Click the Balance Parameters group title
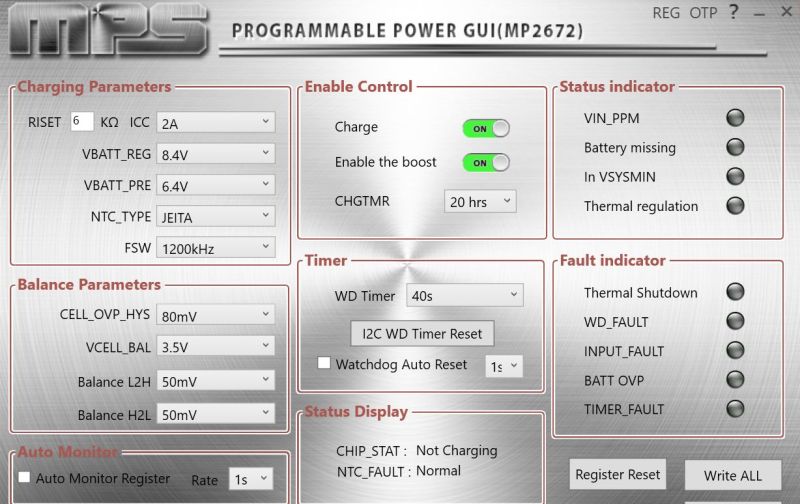Image resolution: width=800 pixels, height=504 pixels. click(89, 284)
